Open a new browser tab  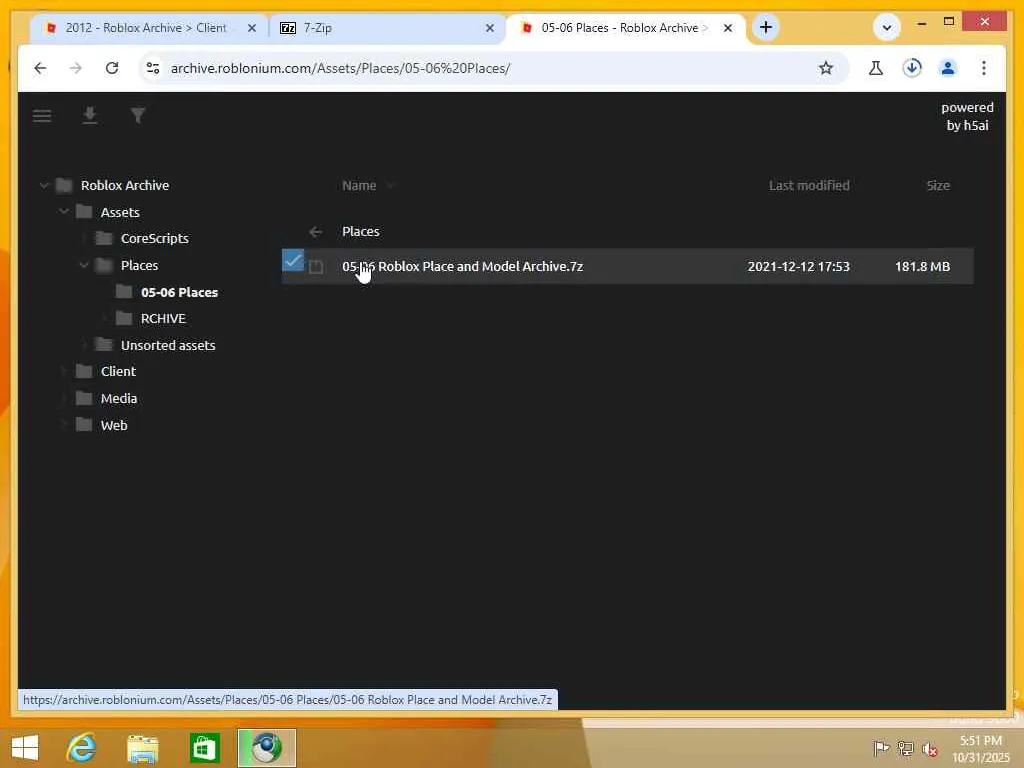coord(765,27)
